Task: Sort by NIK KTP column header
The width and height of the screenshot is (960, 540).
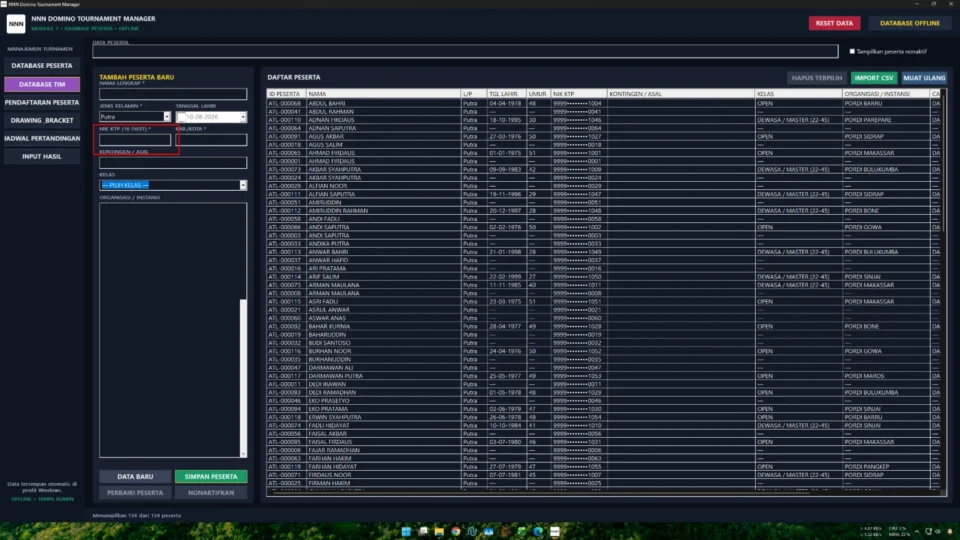Action: (x=578, y=94)
